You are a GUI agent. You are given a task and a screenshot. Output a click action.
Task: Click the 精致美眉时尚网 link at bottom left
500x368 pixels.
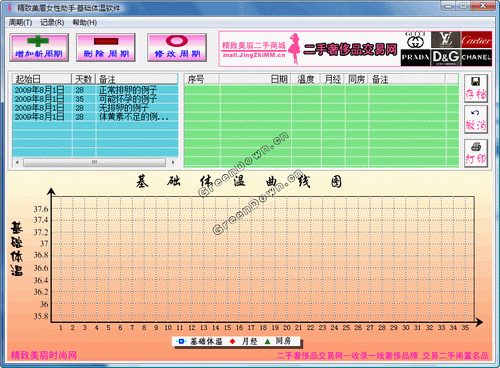click(44, 355)
